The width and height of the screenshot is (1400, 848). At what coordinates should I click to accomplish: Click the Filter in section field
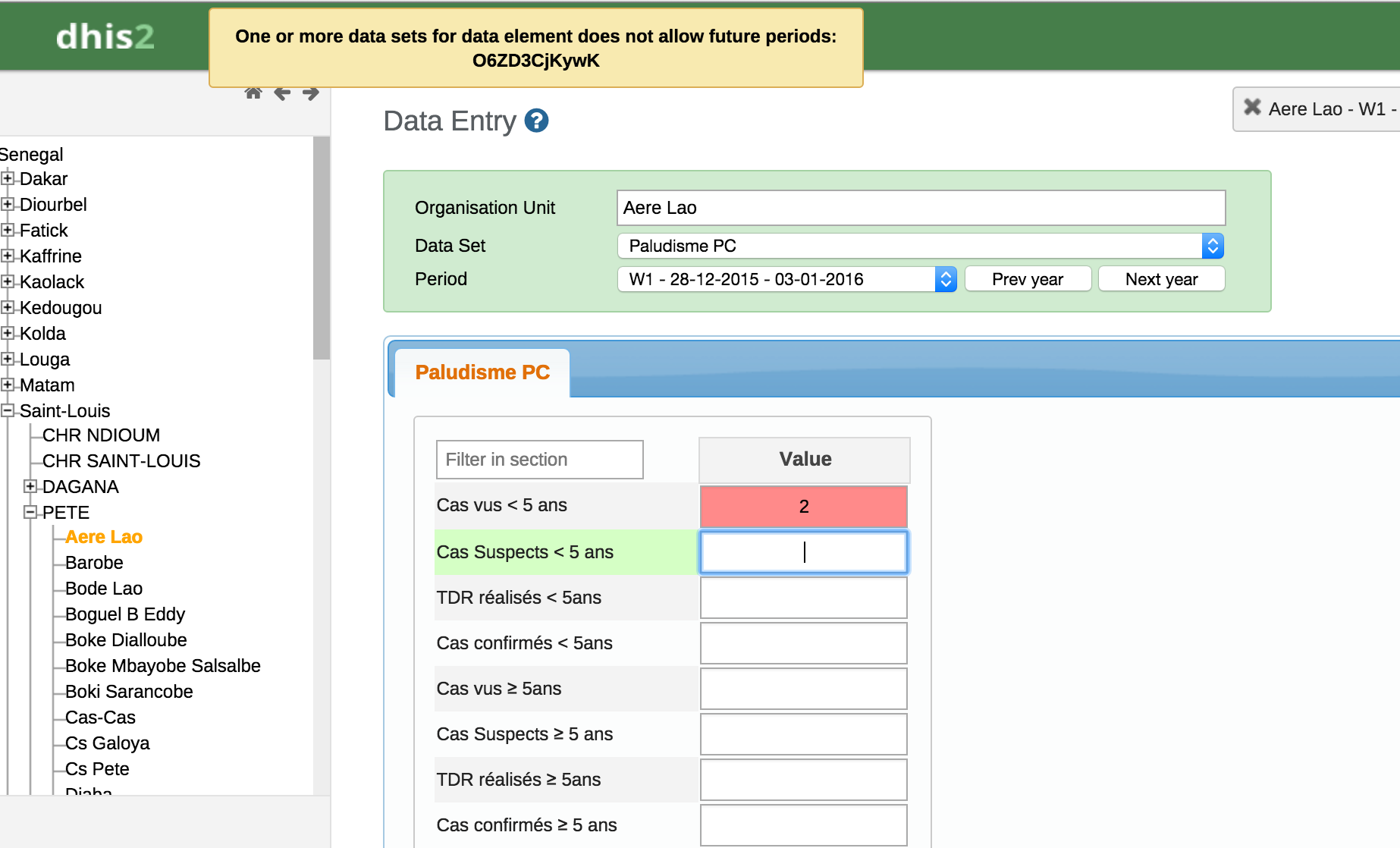(x=539, y=460)
